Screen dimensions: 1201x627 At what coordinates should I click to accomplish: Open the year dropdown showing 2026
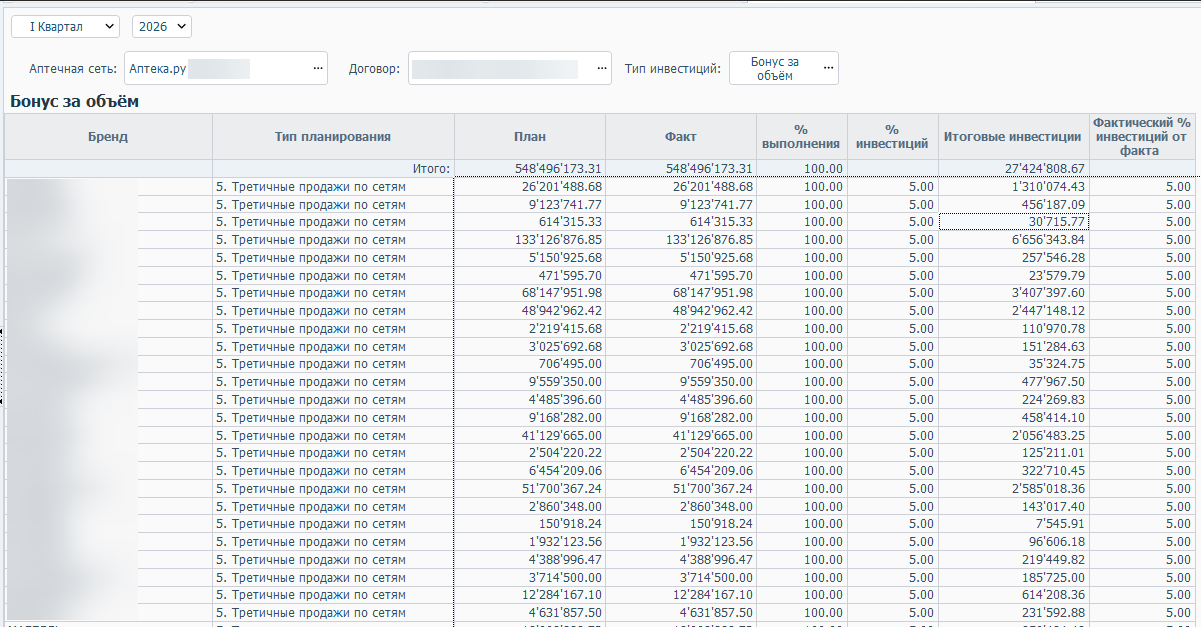tap(161, 27)
